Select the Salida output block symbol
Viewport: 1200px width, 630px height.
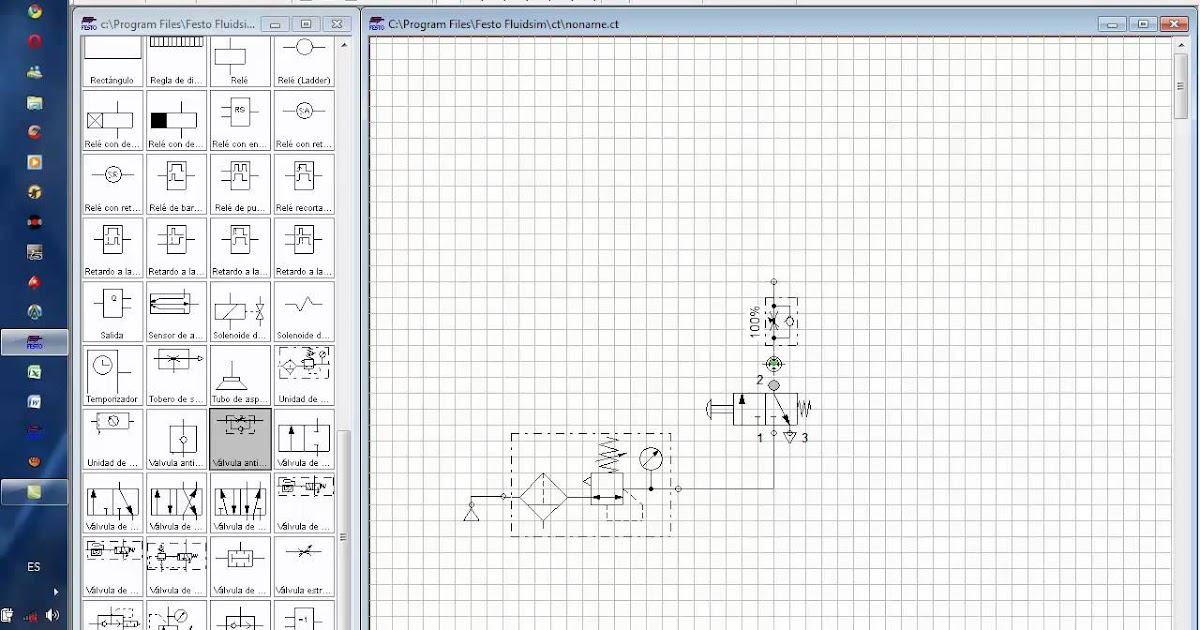[x=112, y=308]
